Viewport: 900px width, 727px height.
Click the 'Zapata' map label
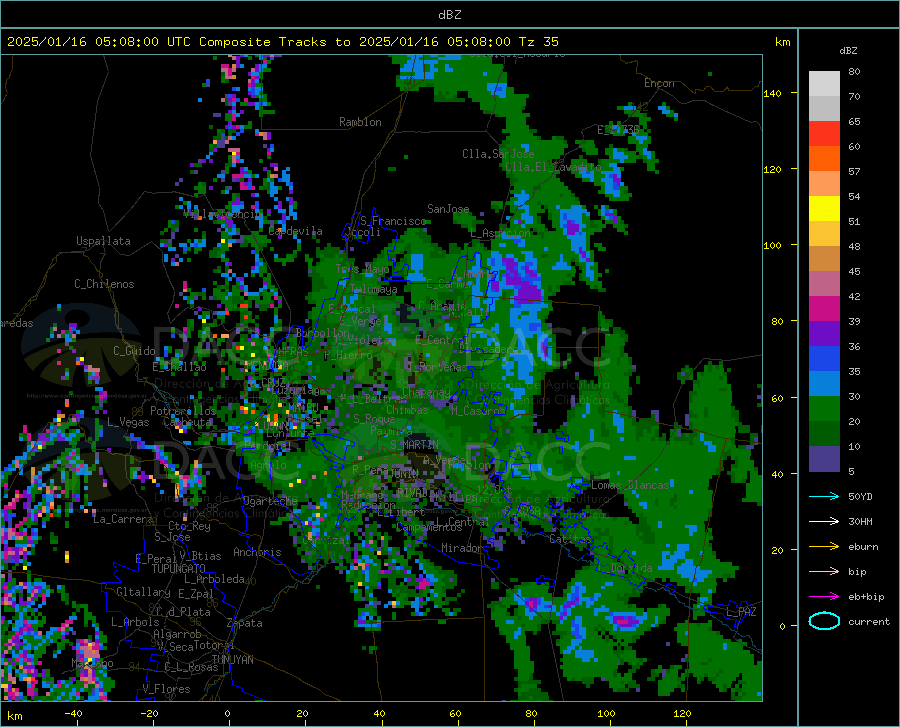[x=245, y=623]
